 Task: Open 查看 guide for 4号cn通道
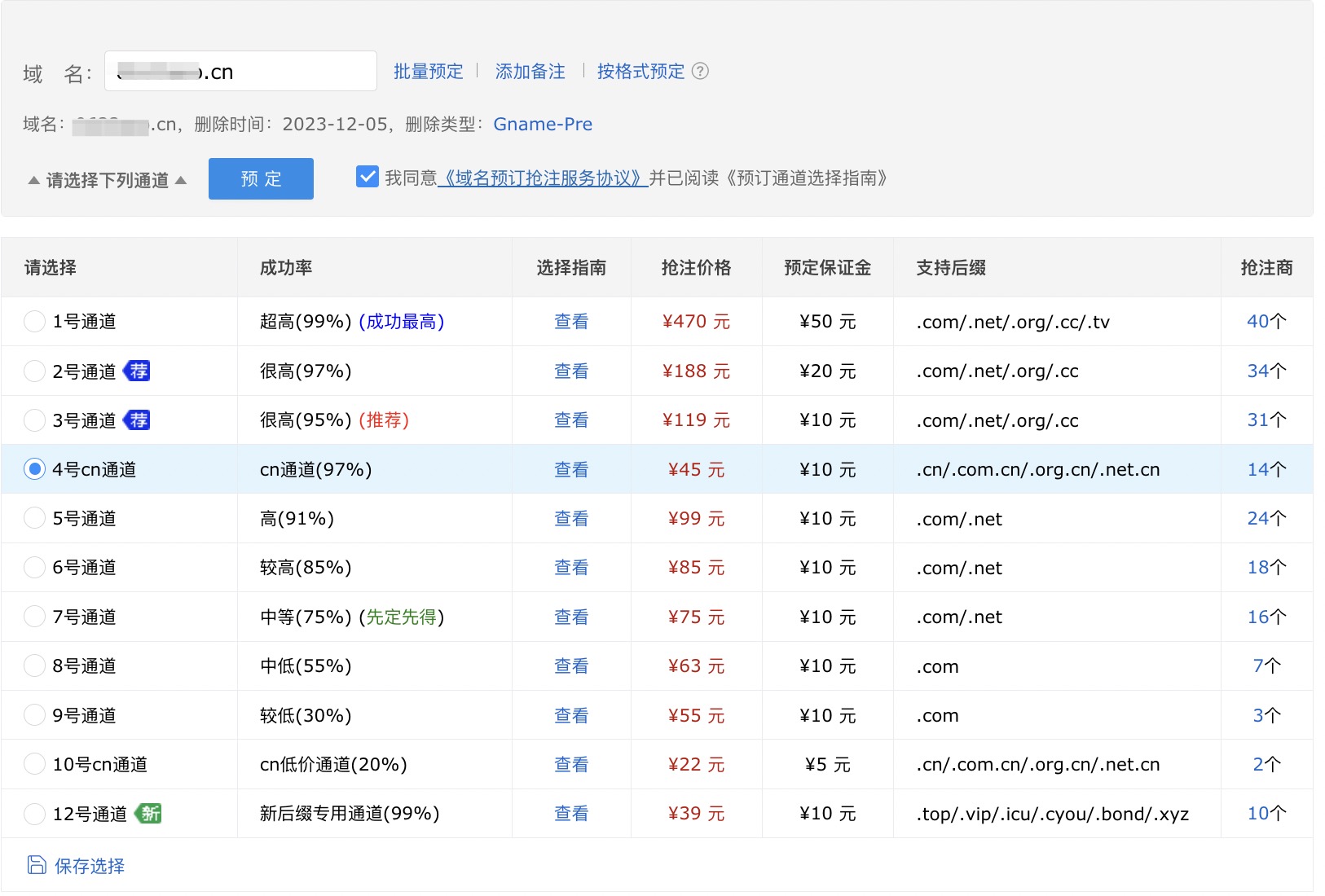(x=571, y=469)
